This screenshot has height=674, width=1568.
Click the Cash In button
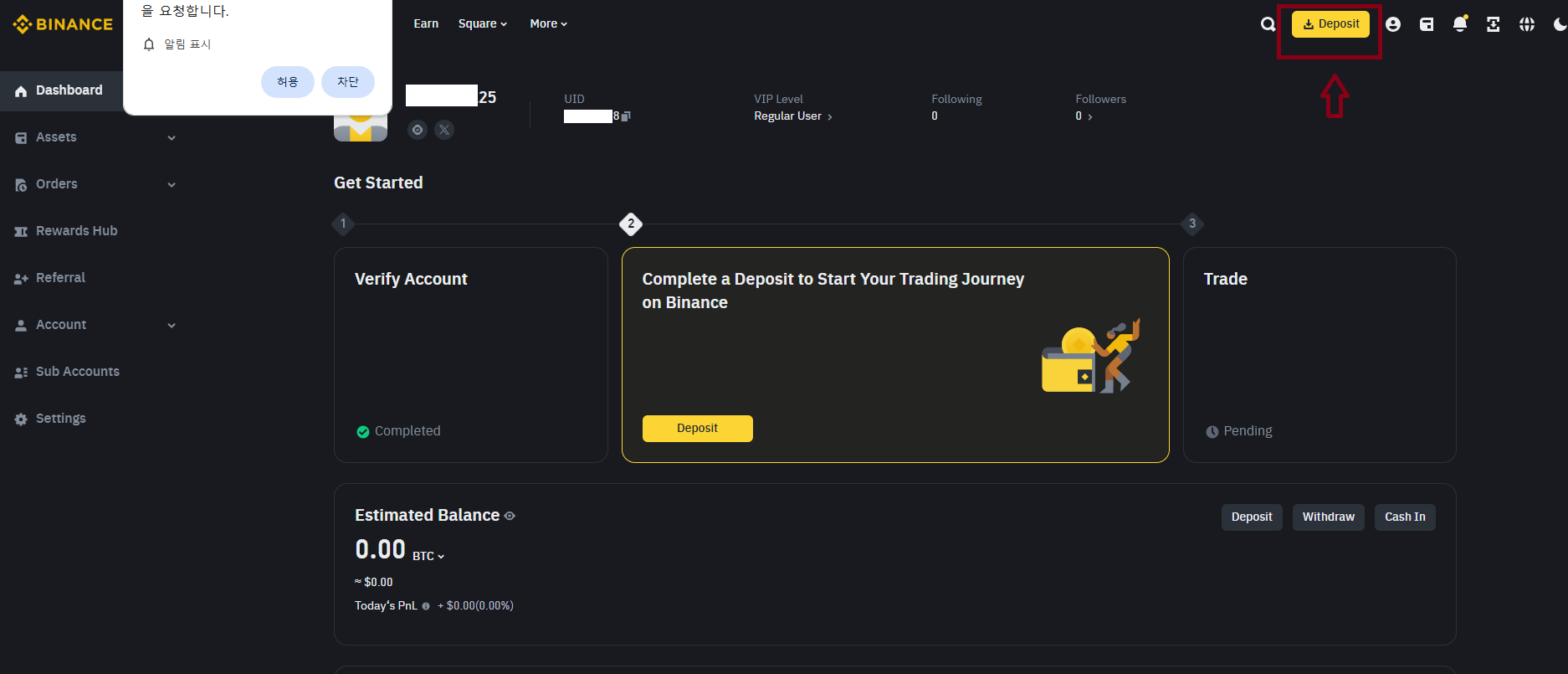coord(1405,517)
